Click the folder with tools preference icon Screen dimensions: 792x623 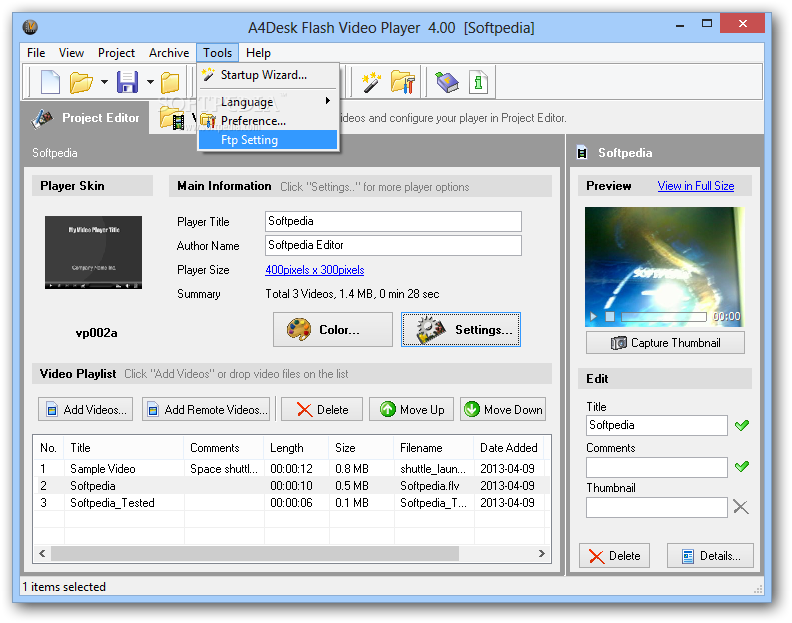pyautogui.click(x=403, y=82)
